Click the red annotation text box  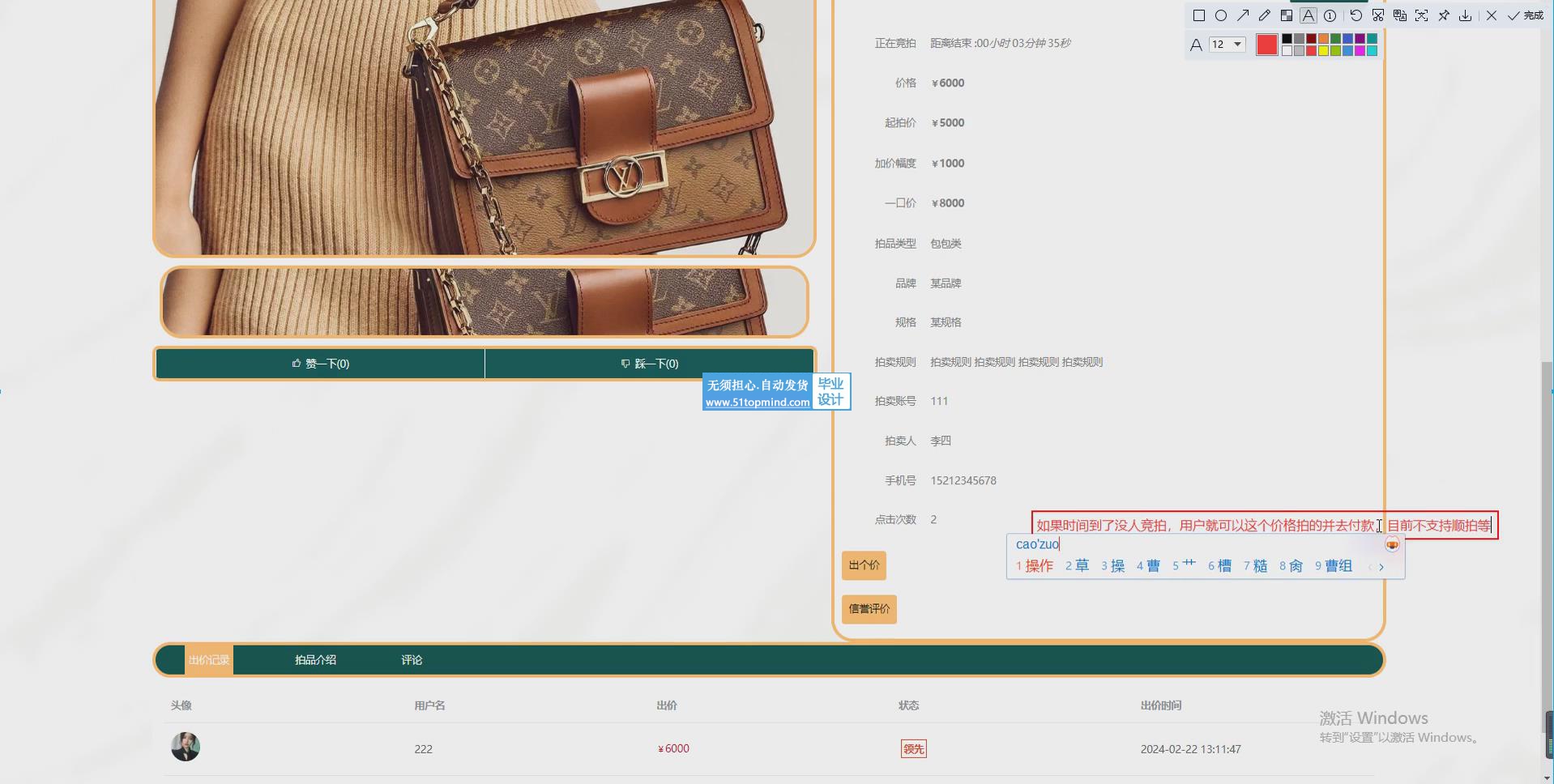(1265, 525)
